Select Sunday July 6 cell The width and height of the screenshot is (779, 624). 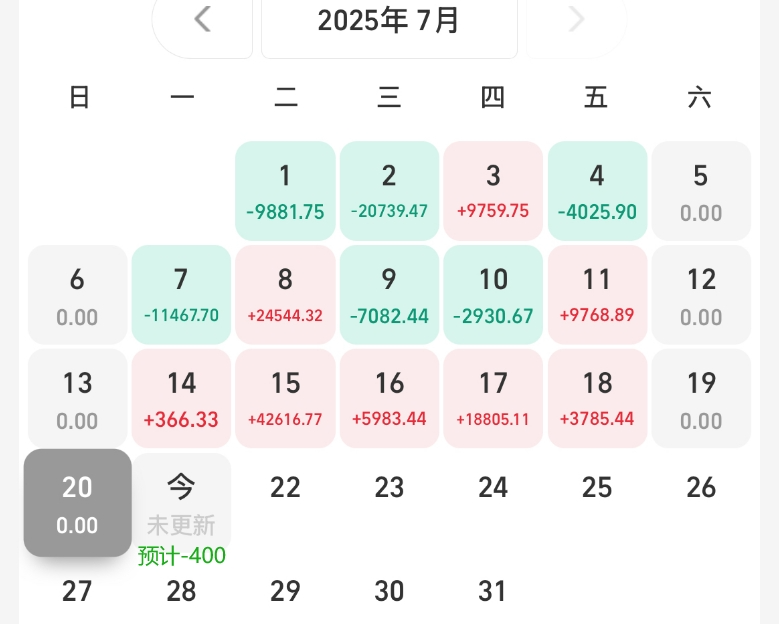tap(78, 295)
